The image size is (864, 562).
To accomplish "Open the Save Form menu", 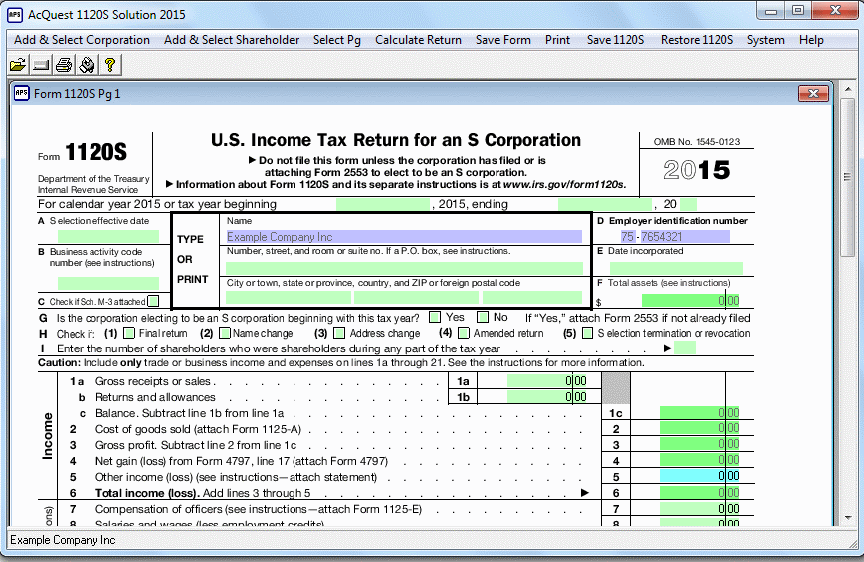I will click(503, 40).
